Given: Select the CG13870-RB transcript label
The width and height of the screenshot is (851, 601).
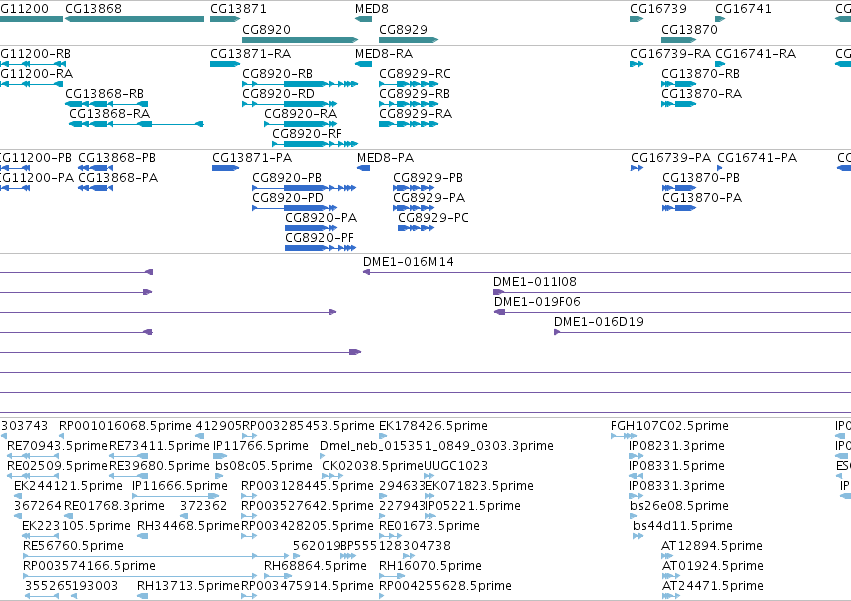Looking at the screenshot, I should click(701, 74).
